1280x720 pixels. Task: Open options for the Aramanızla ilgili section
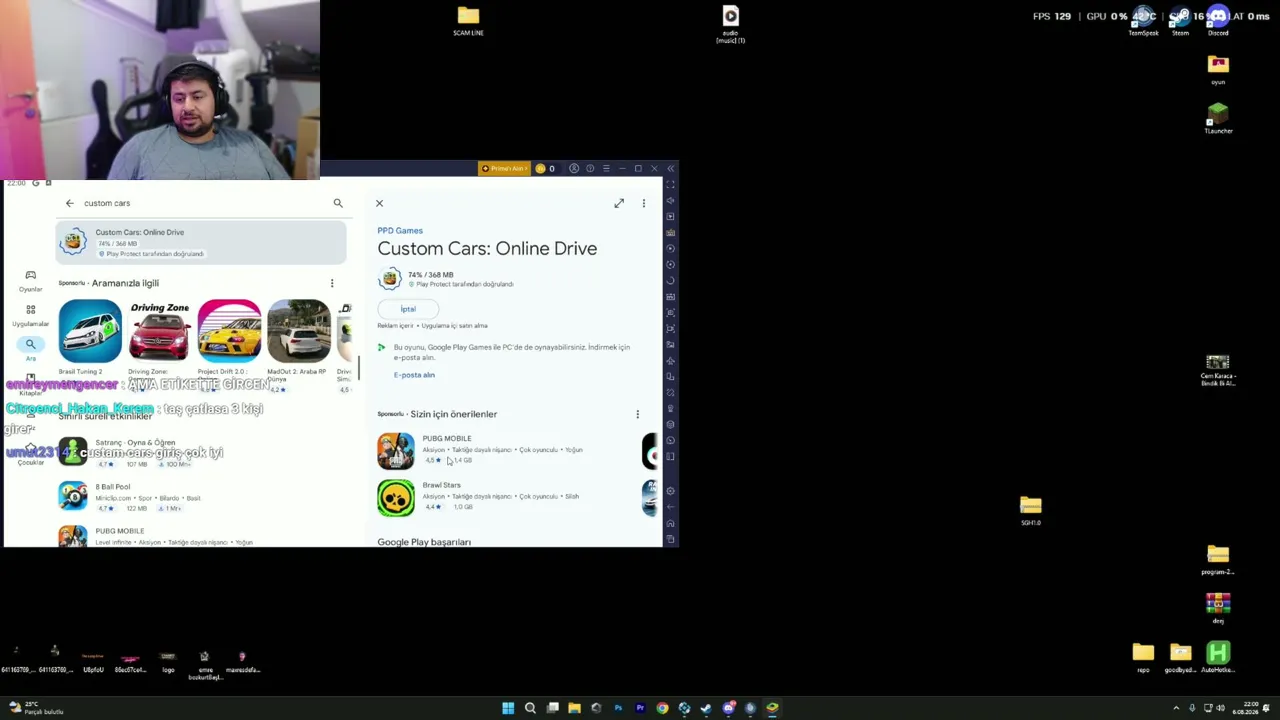tap(332, 283)
